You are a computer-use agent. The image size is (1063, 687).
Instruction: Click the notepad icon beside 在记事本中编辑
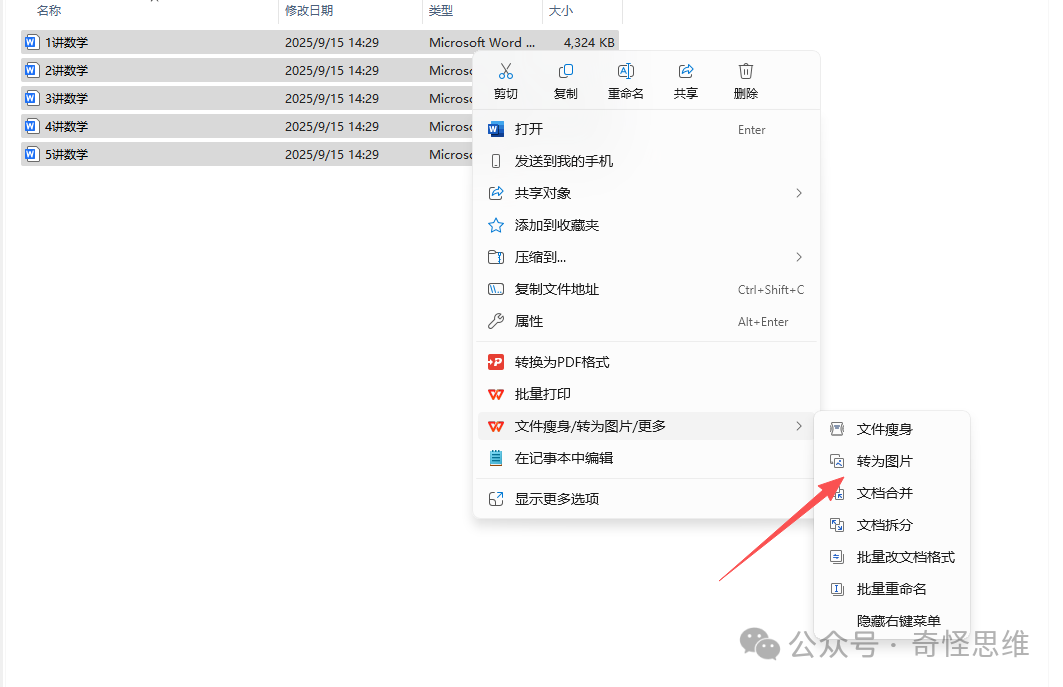[496, 458]
